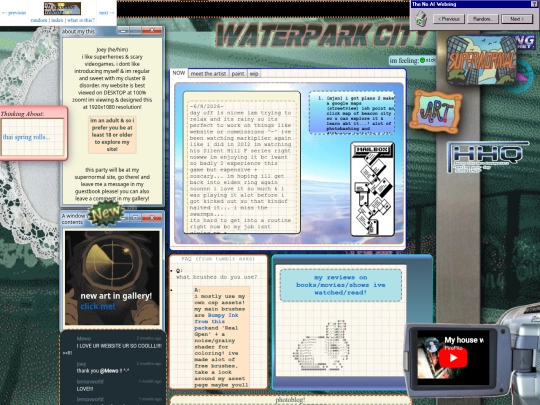The height and width of the screenshot is (405, 540).
Task: Maximize the 'about my this' window
Action: pos(136,31)
